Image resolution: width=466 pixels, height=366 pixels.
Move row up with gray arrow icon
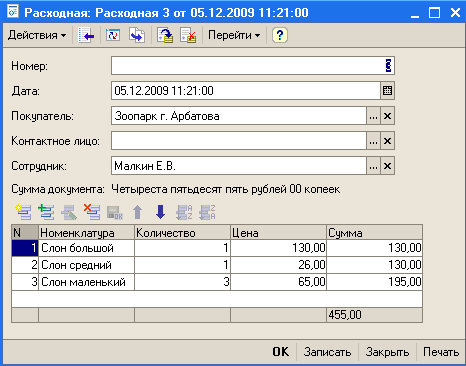point(138,212)
